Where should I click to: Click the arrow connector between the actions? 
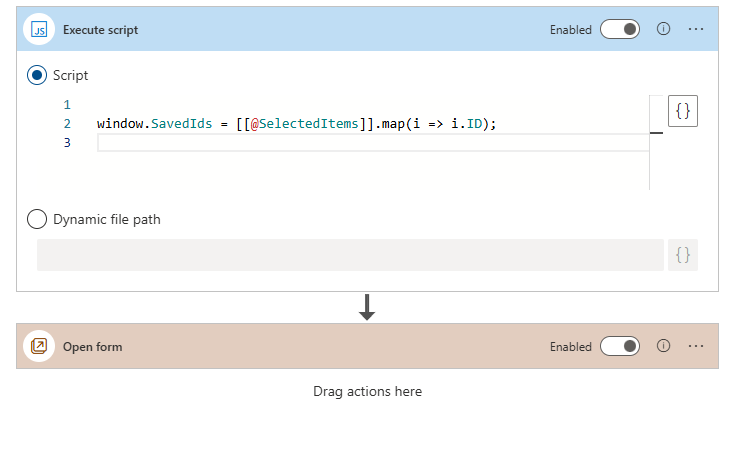pyautogui.click(x=367, y=307)
